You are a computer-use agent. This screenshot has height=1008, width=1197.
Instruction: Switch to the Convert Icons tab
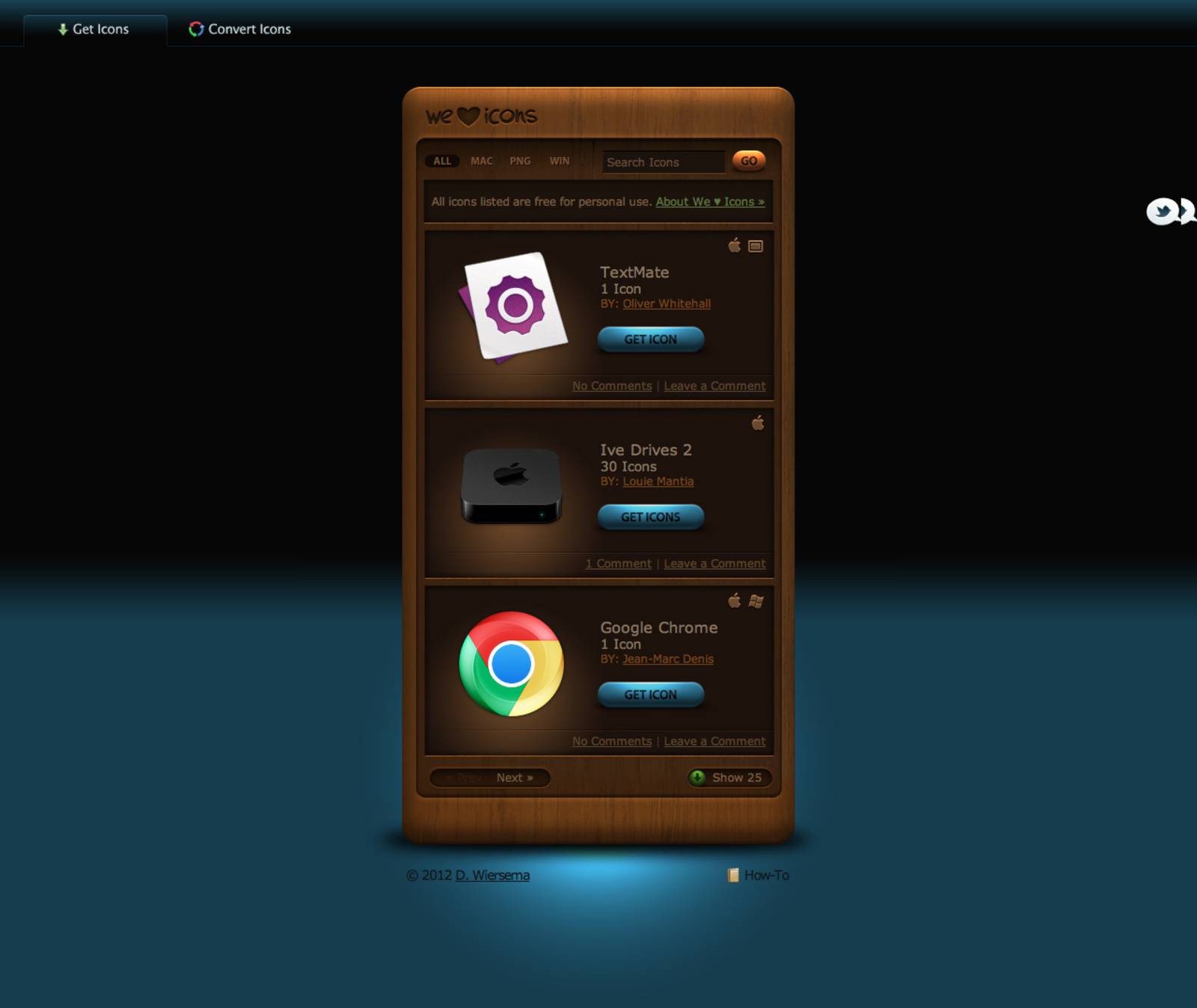coord(240,30)
